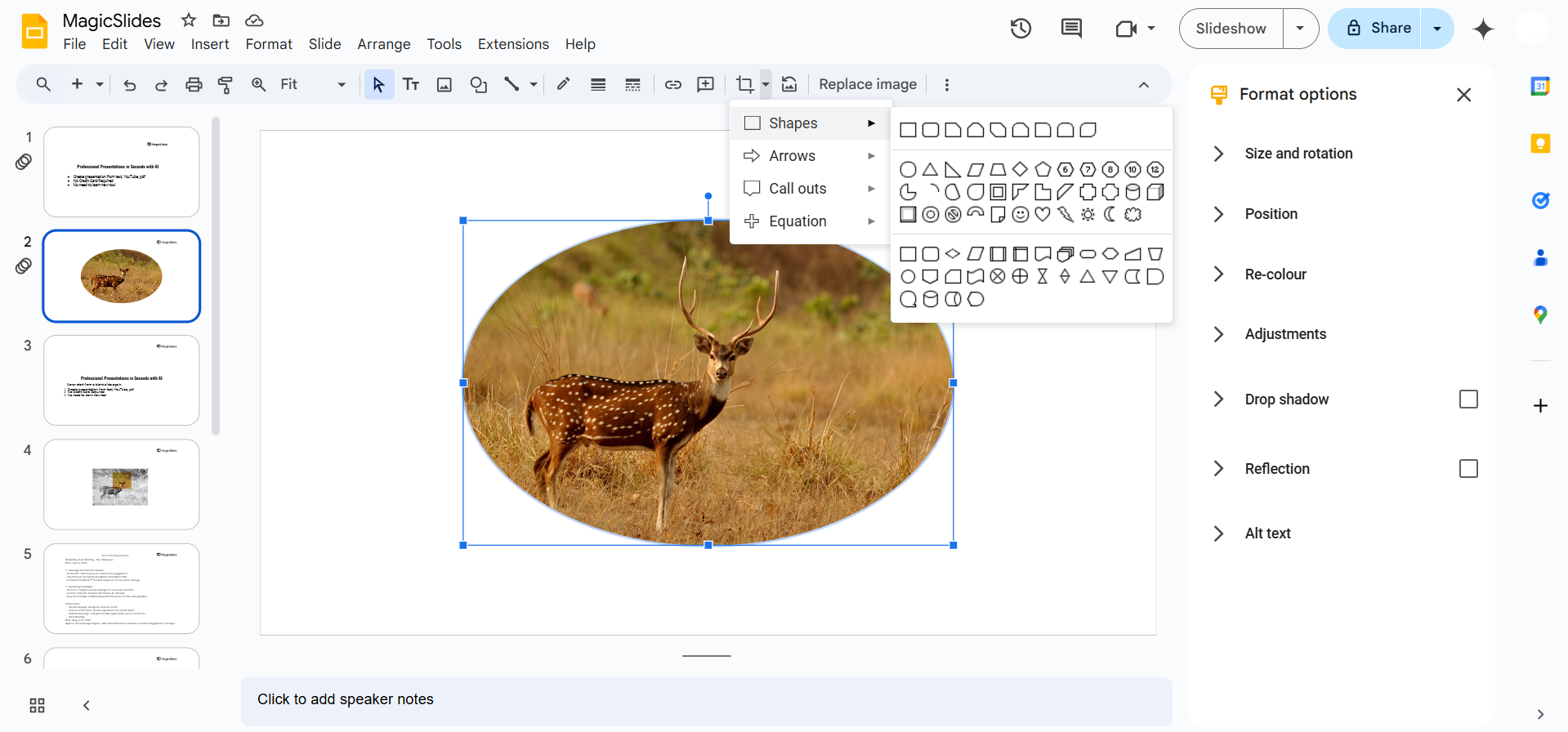Pick the heart shape from shapes grid
1568x732 pixels.
pyautogui.click(x=1043, y=215)
